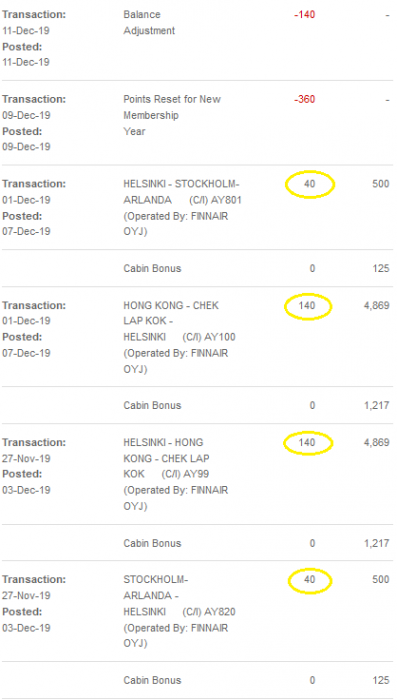Click the circled 40 for flight AY820
The image size is (397, 700).
coord(309,580)
